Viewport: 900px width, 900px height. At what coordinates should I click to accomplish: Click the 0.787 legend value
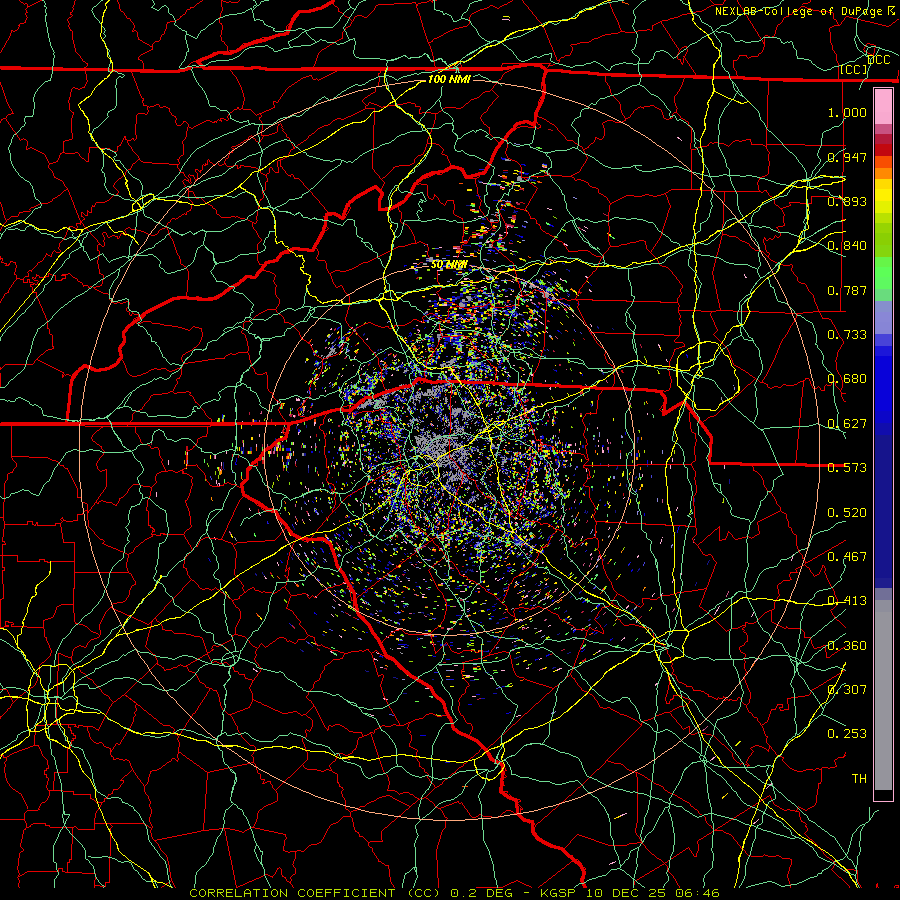click(x=847, y=290)
